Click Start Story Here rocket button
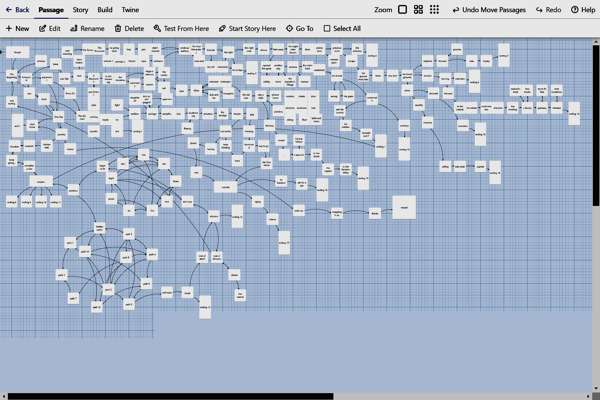The width and height of the screenshot is (600, 400). pyautogui.click(x=247, y=29)
